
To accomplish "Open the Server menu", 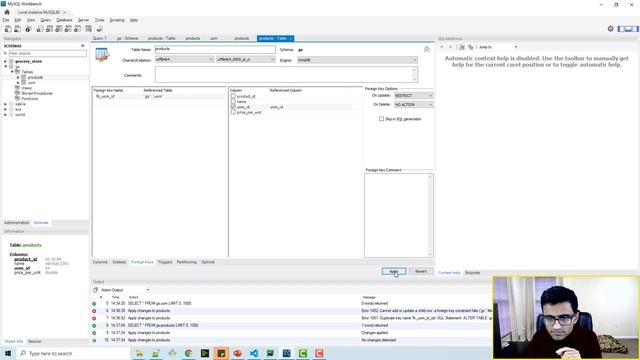I will 83,20.
